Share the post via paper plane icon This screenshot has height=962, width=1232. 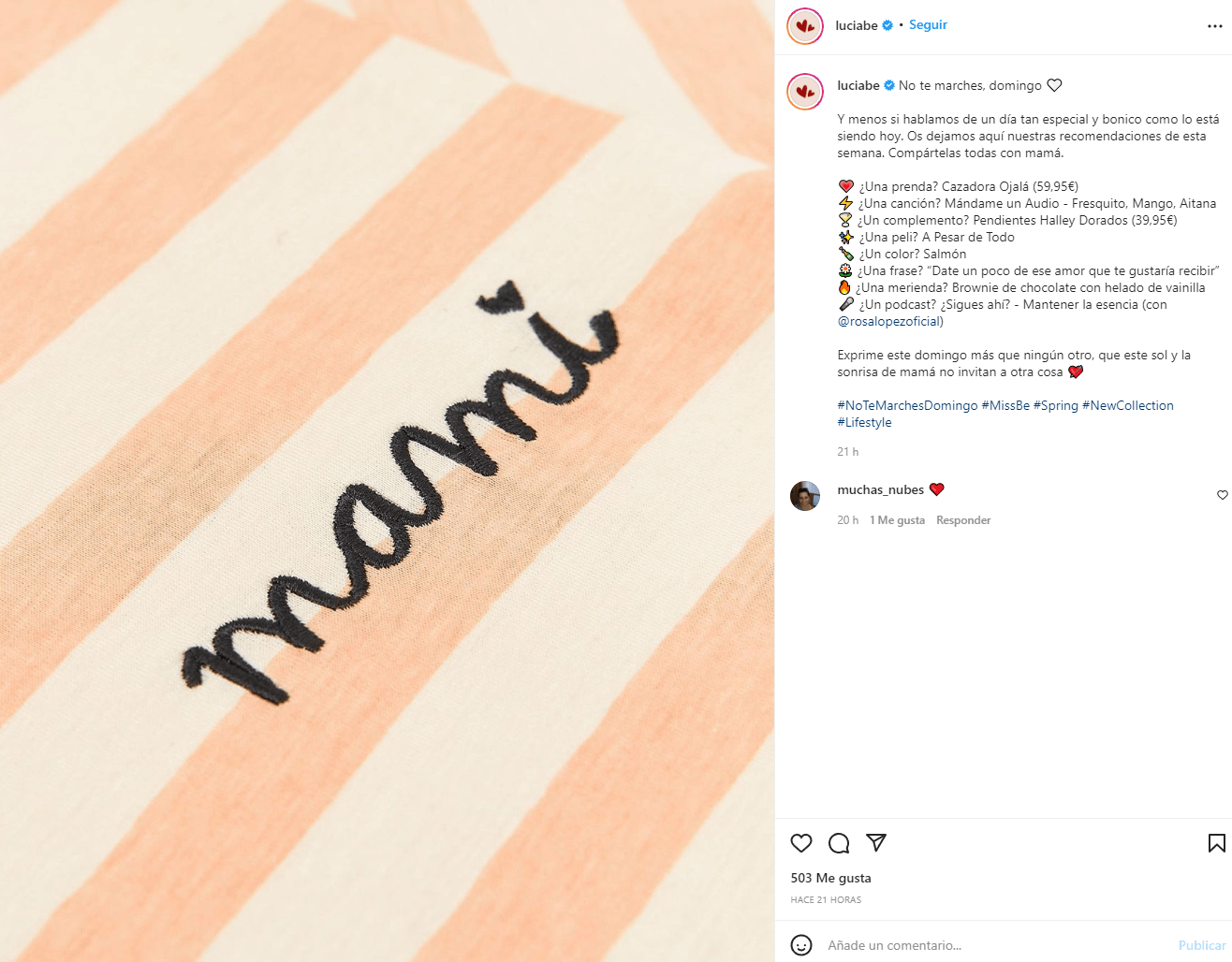pos(876,842)
